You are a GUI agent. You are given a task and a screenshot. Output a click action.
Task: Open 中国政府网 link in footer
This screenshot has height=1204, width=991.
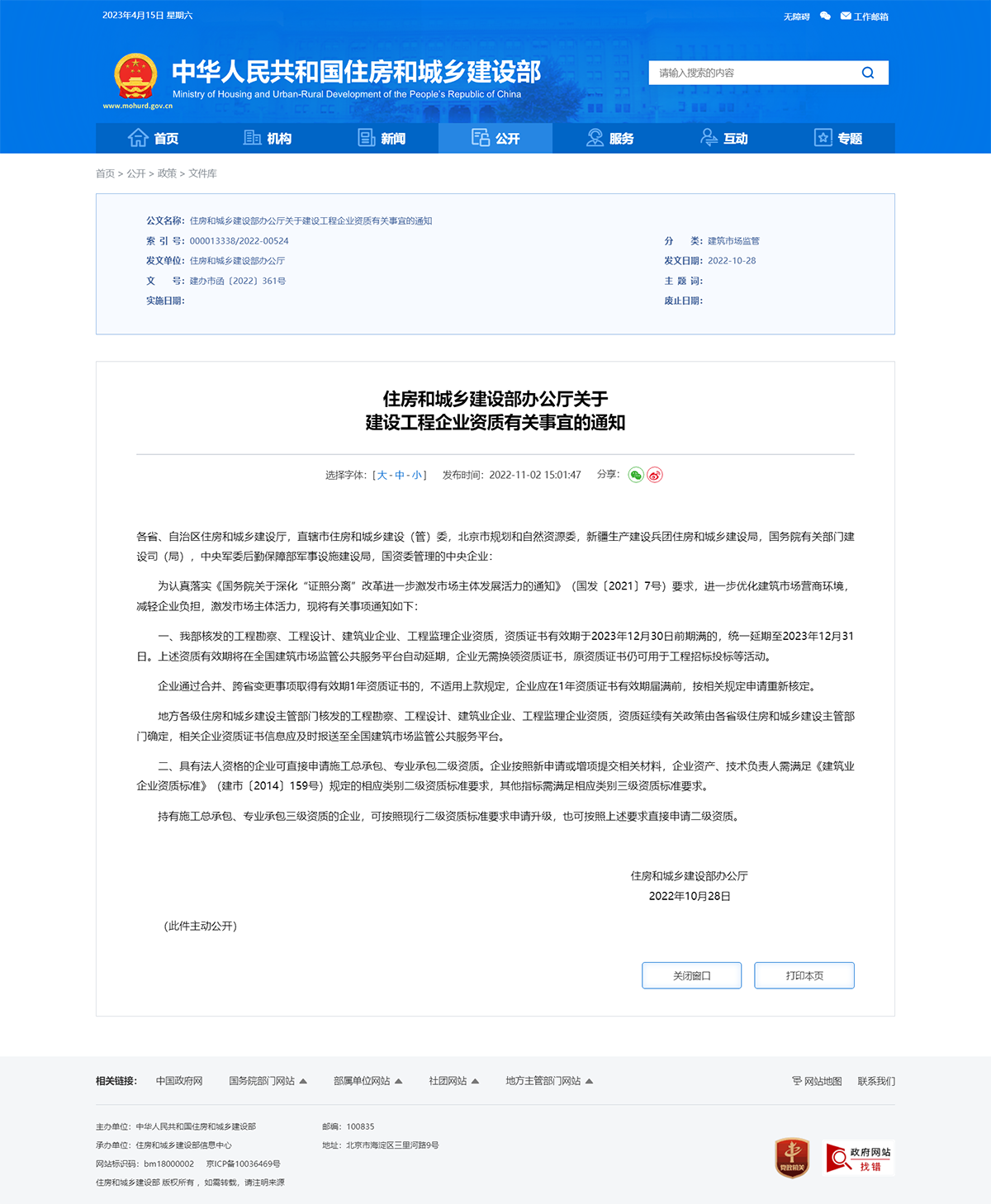coord(179,1080)
